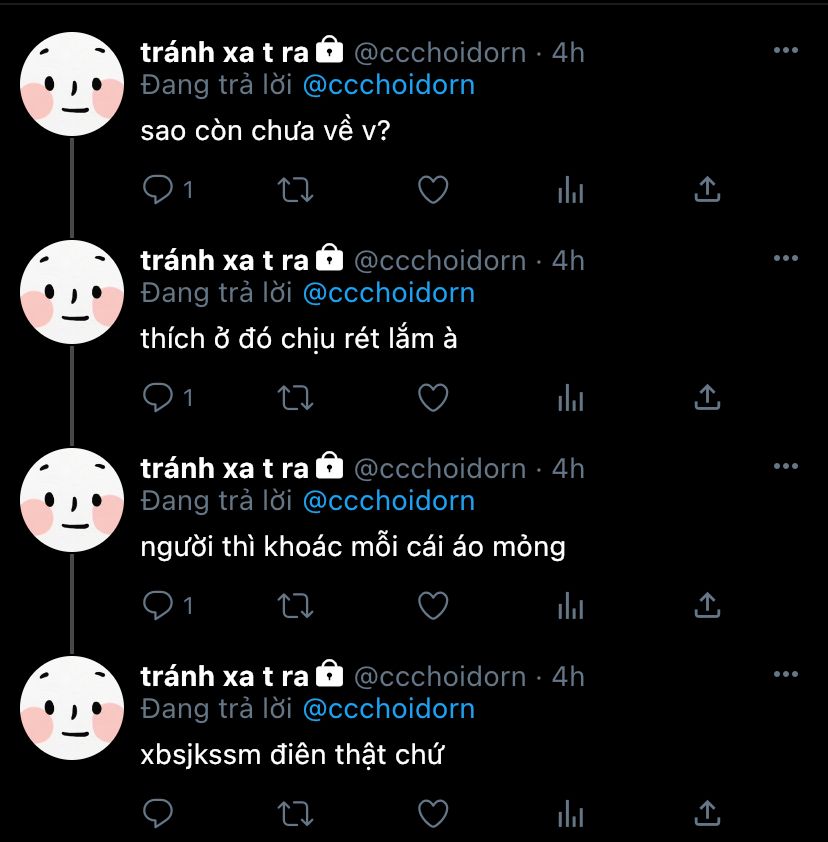This screenshot has height=842, width=828.
Task: Retweet the "sao còn chưa về v?" tweet
Action: pos(295,190)
